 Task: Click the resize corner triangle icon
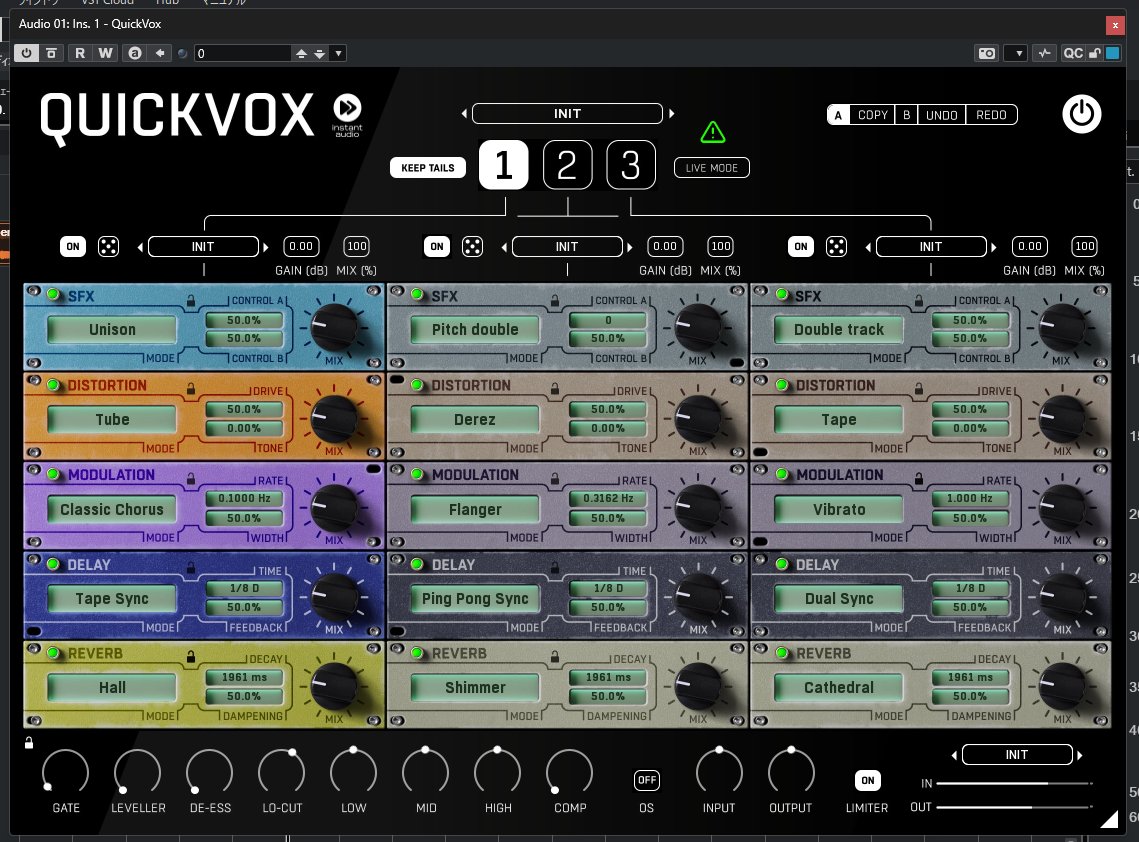coord(1109,819)
